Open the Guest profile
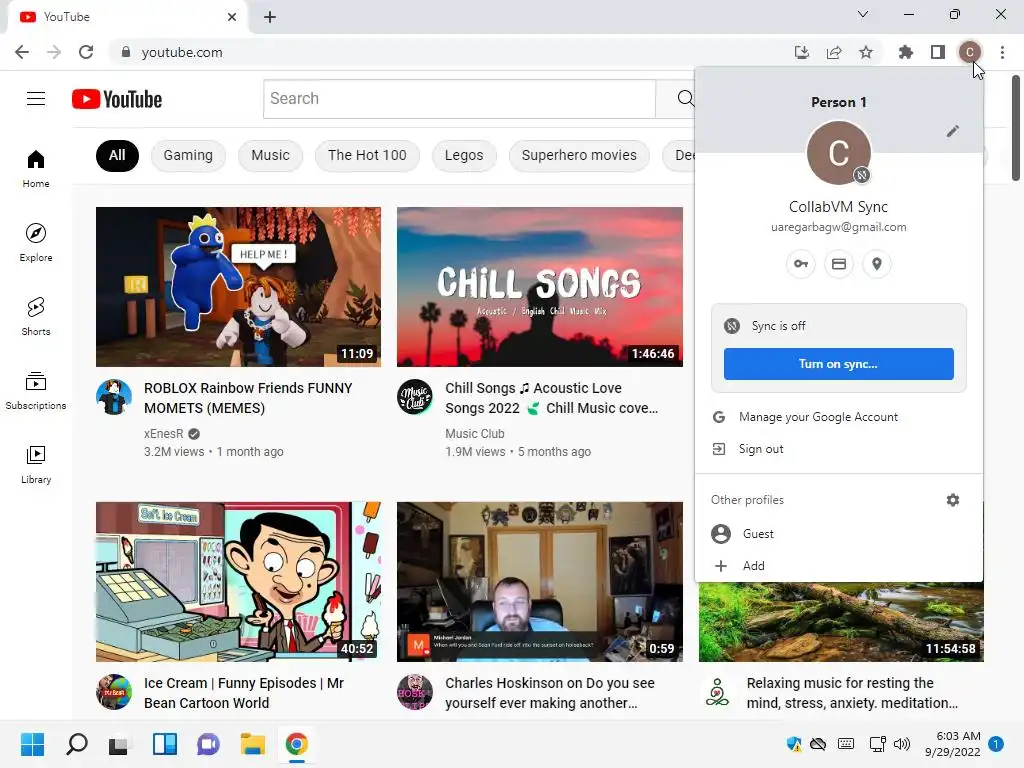 839,534
